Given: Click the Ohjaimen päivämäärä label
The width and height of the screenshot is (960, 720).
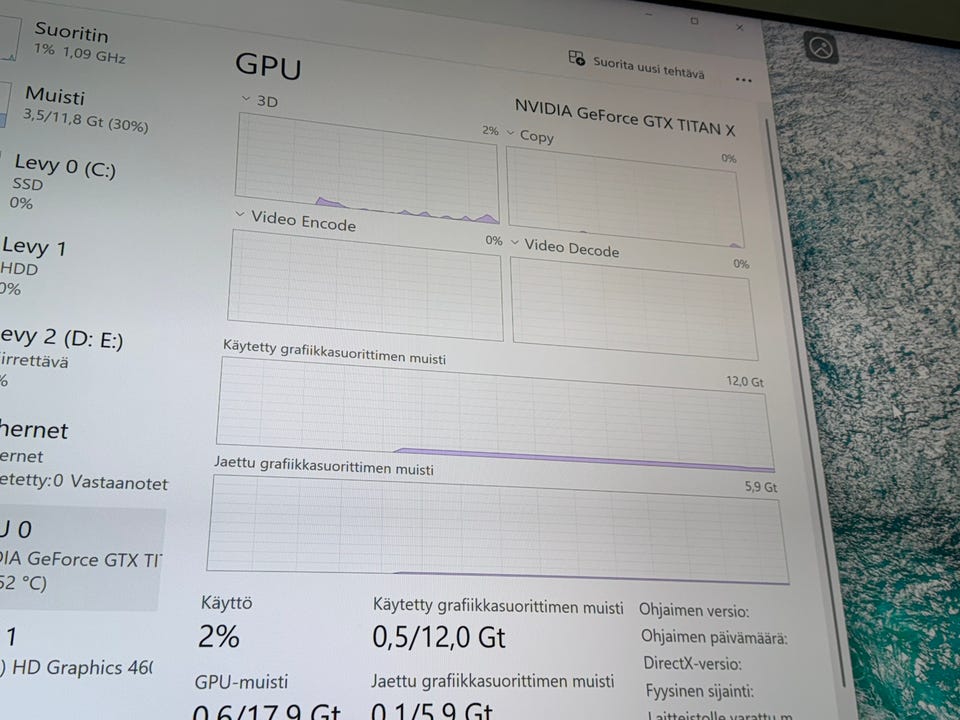Looking at the screenshot, I should (714, 637).
